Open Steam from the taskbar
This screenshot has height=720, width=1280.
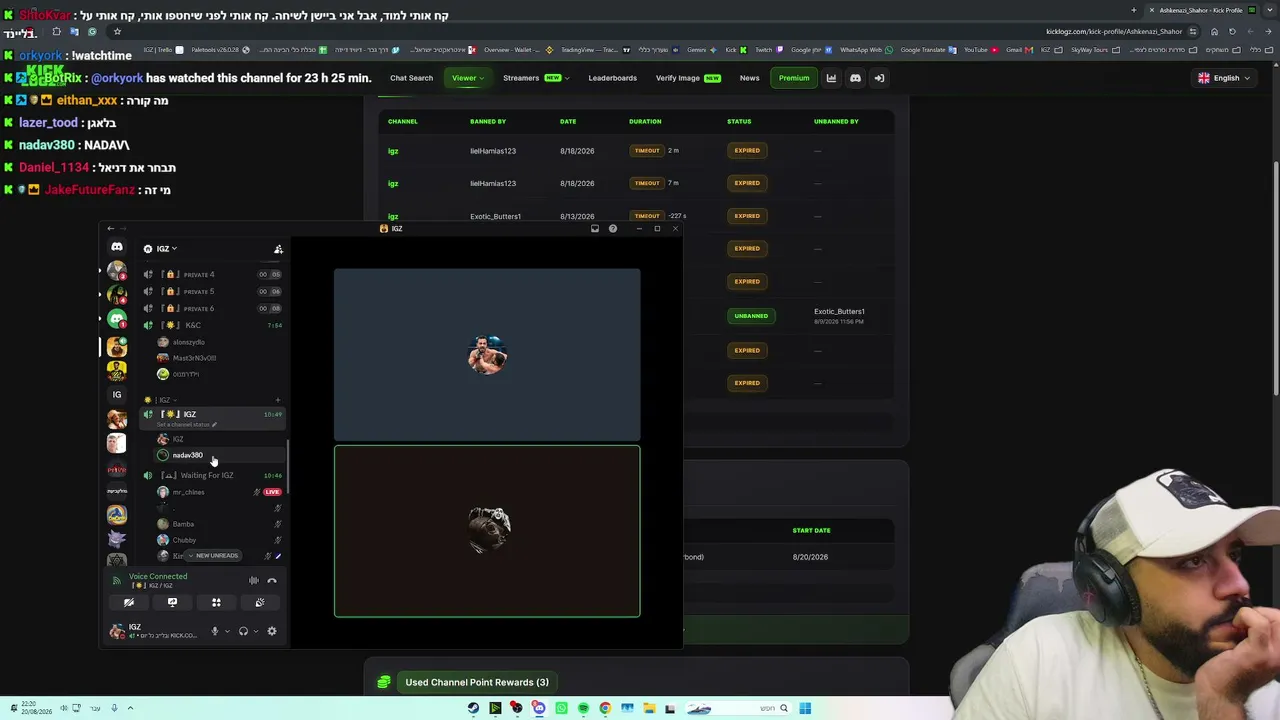[x=473, y=708]
